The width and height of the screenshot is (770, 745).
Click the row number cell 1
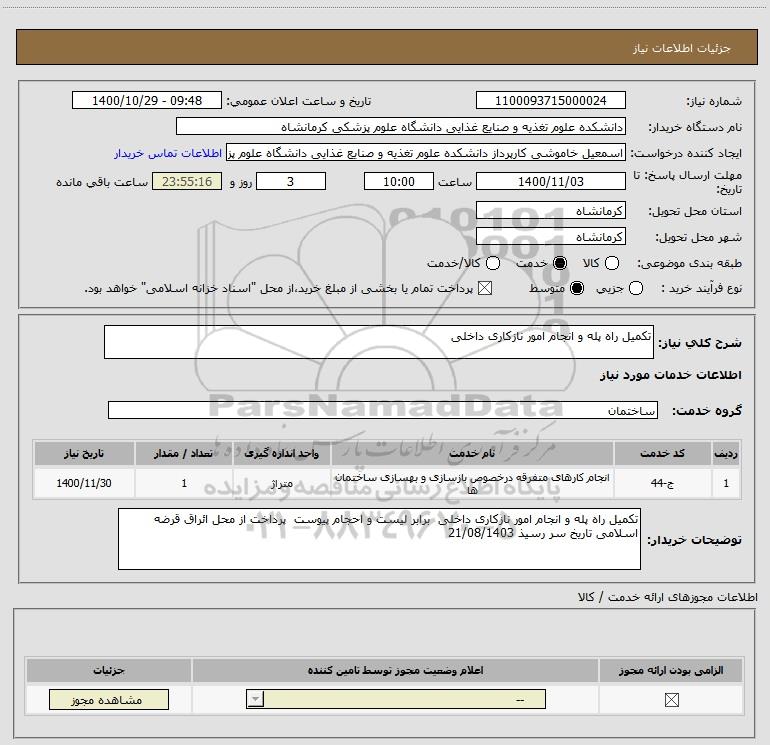tap(726, 483)
